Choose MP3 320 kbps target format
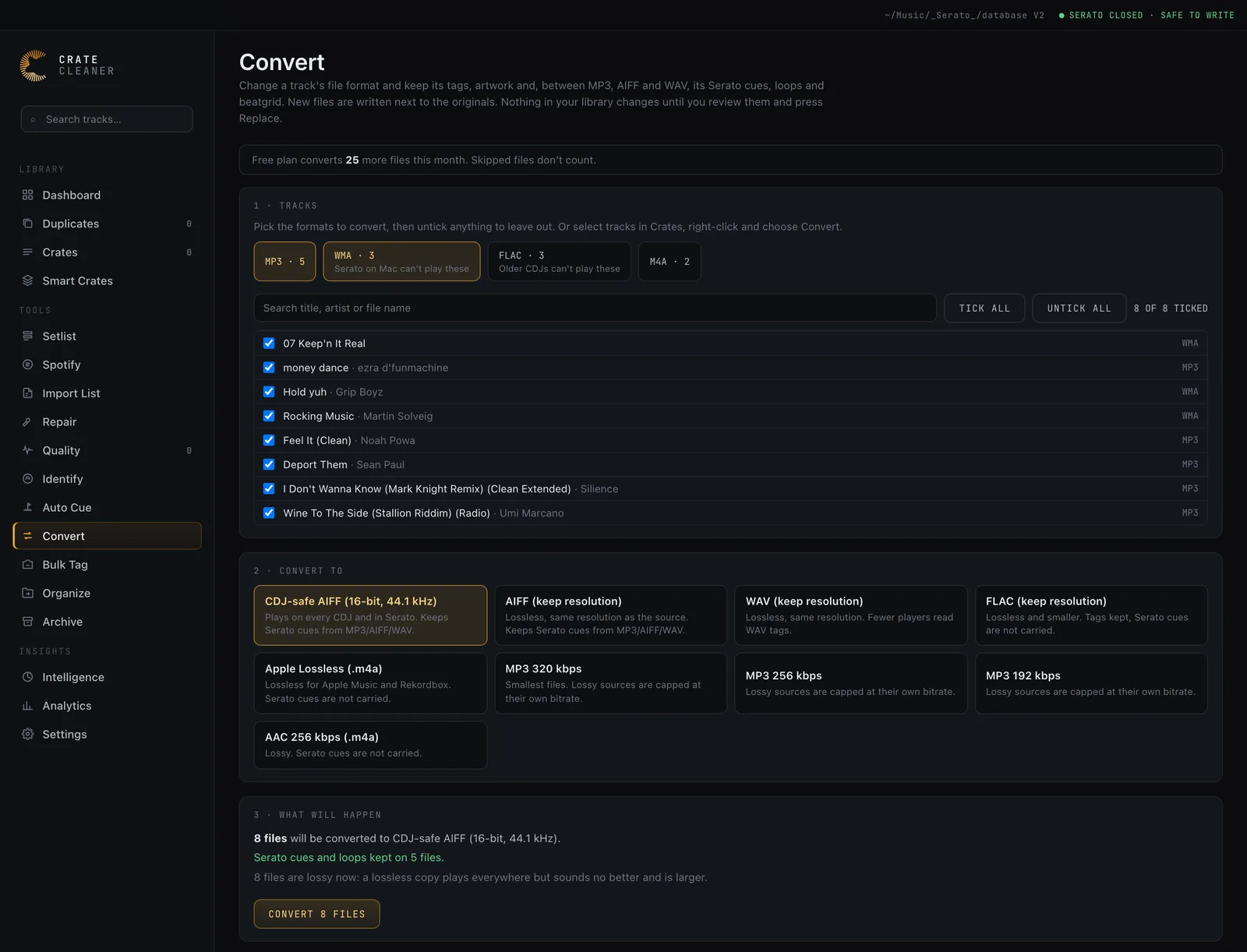 610,683
